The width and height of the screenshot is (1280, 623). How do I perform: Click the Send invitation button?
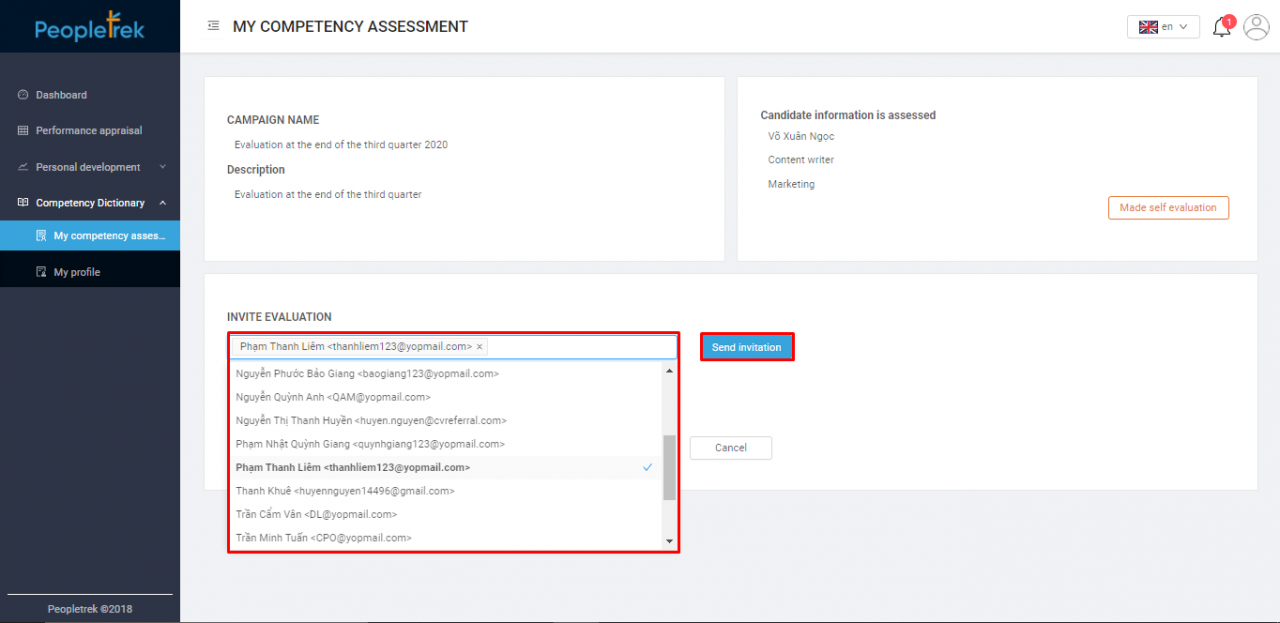(x=746, y=347)
